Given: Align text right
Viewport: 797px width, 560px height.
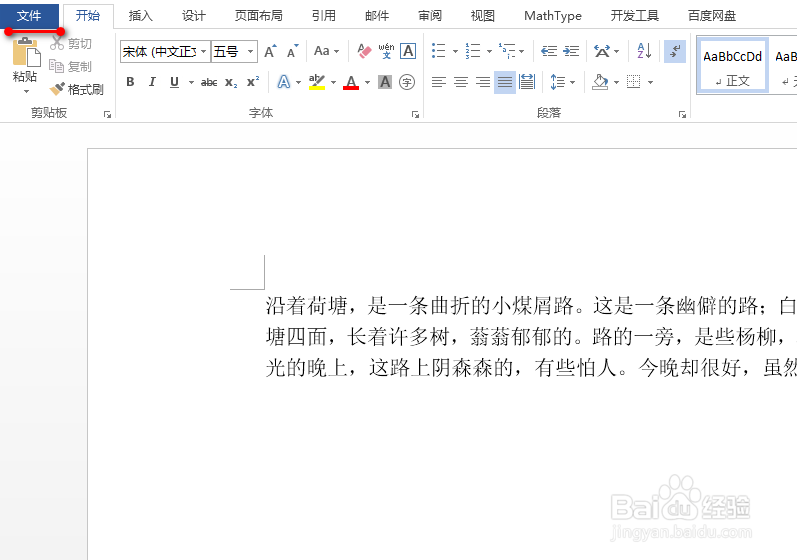Looking at the screenshot, I should click(483, 82).
